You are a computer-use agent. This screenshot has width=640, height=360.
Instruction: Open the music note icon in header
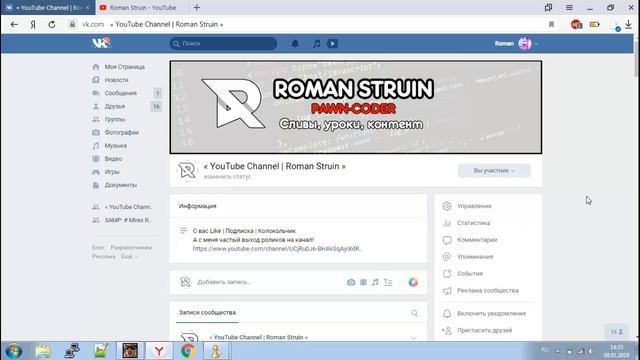click(316, 44)
